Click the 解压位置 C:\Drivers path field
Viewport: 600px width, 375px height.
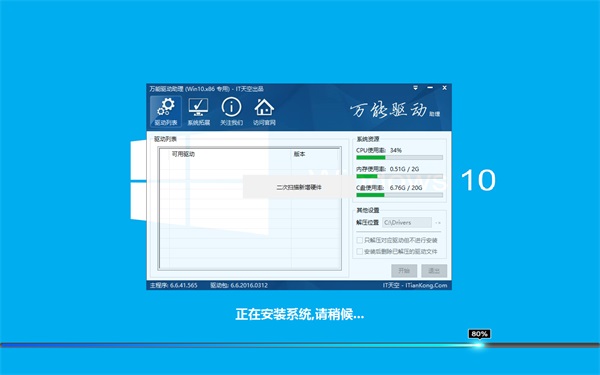click(407, 222)
